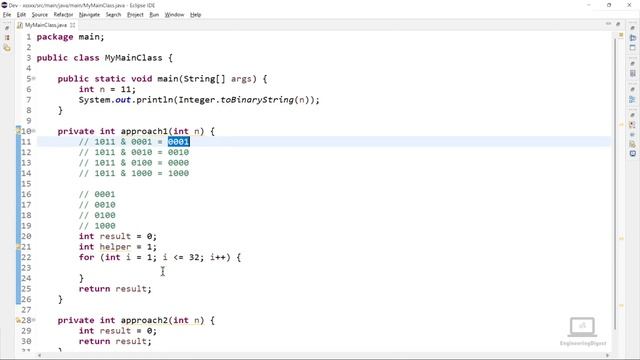Click the highlighted '0001' selection on line 11
The height and width of the screenshot is (360, 640).
pyautogui.click(x=178, y=142)
